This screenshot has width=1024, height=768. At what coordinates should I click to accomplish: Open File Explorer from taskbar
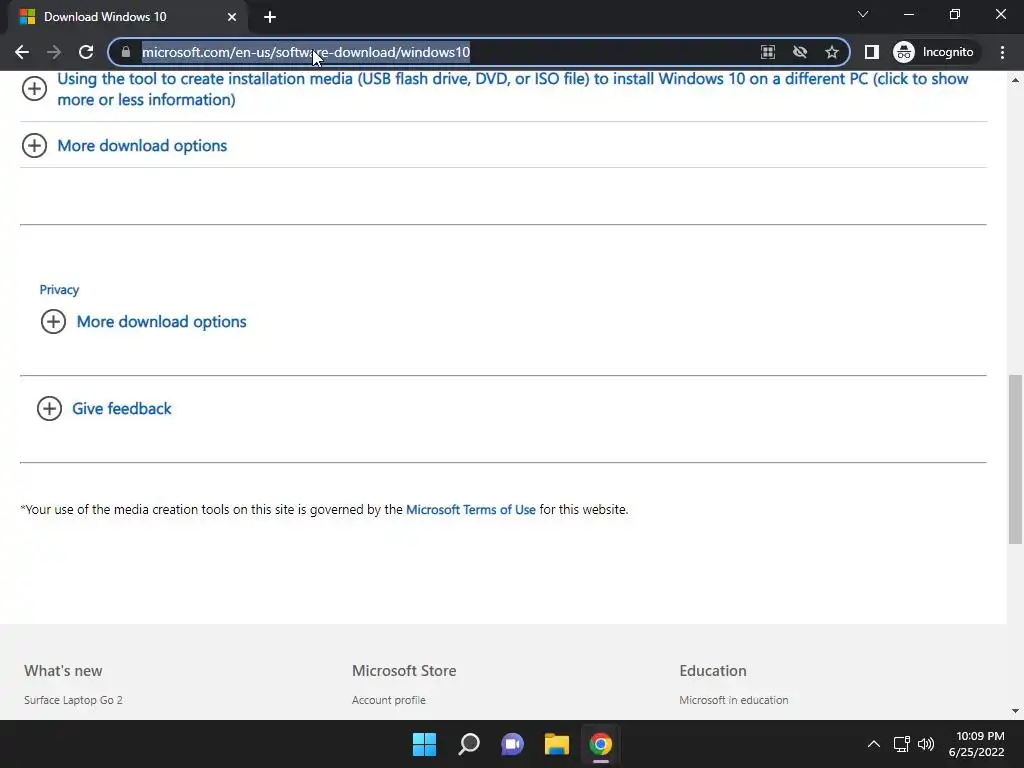[556, 744]
